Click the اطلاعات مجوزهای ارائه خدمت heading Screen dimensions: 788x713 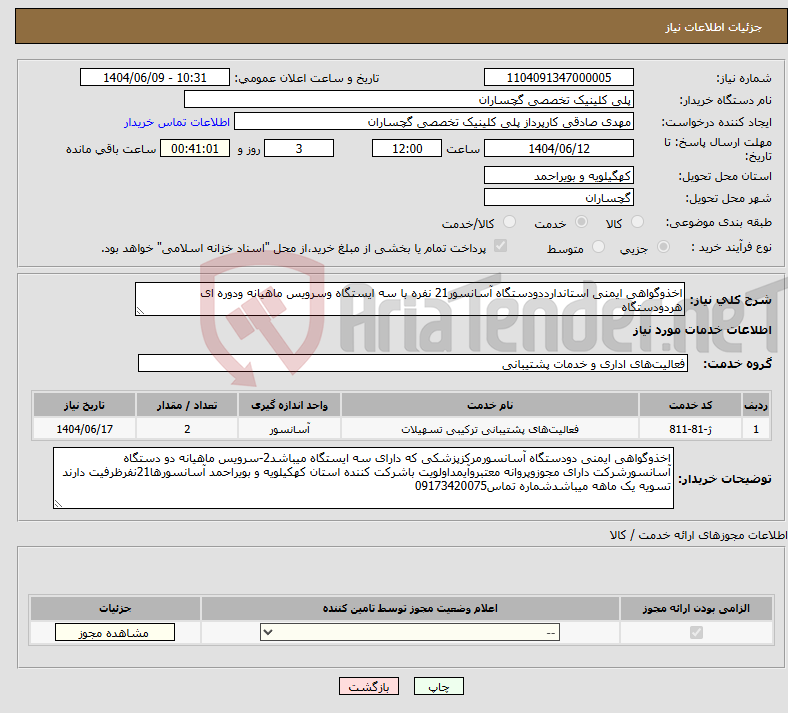tap(698, 535)
